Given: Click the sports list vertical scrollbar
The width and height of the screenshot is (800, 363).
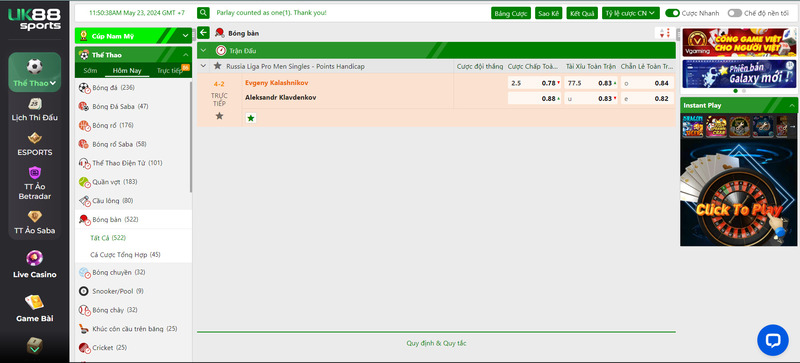Looking at the screenshot, I should (x=191, y=137).
